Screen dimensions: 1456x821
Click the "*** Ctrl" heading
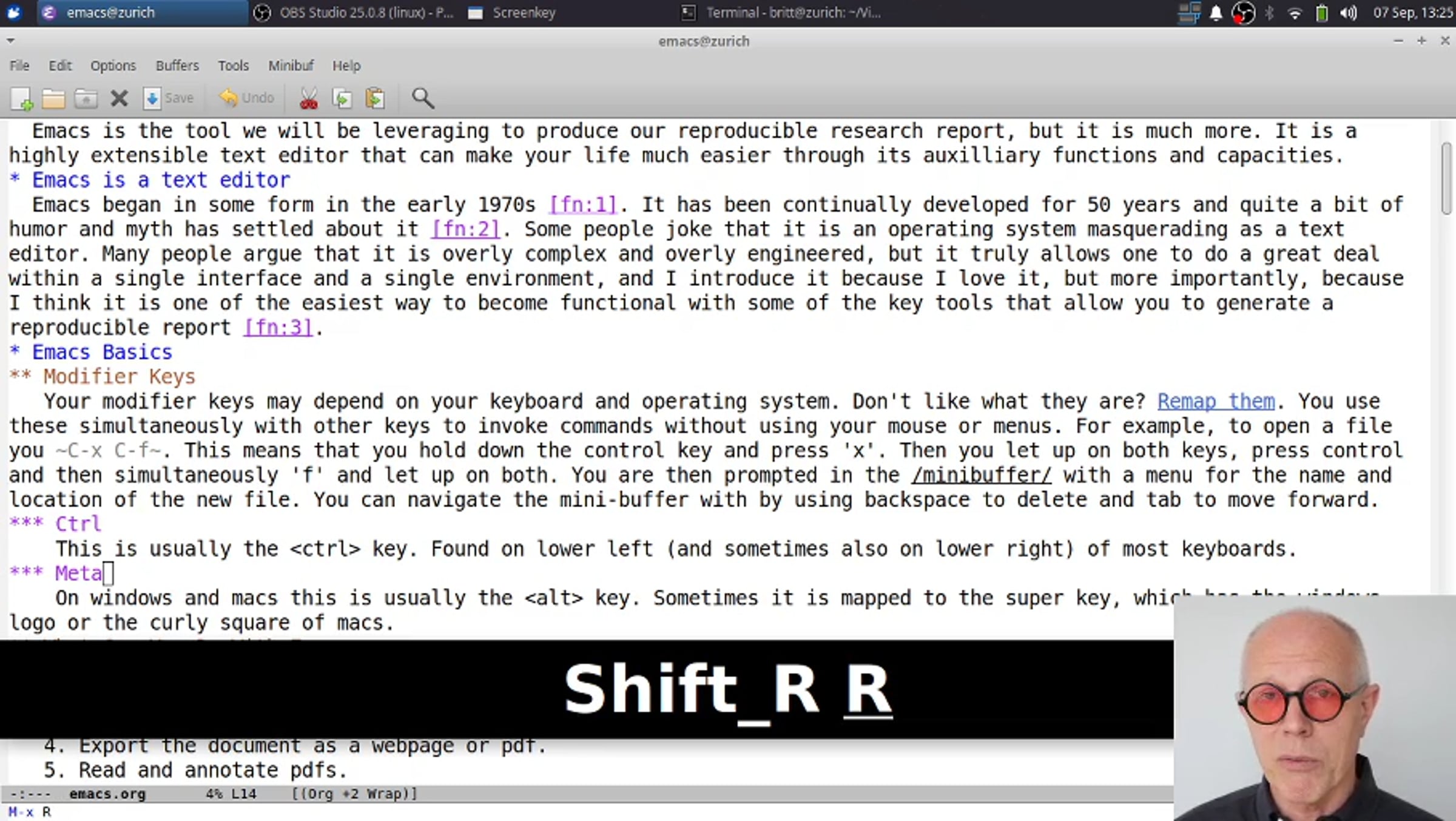(x=55, y=524)
